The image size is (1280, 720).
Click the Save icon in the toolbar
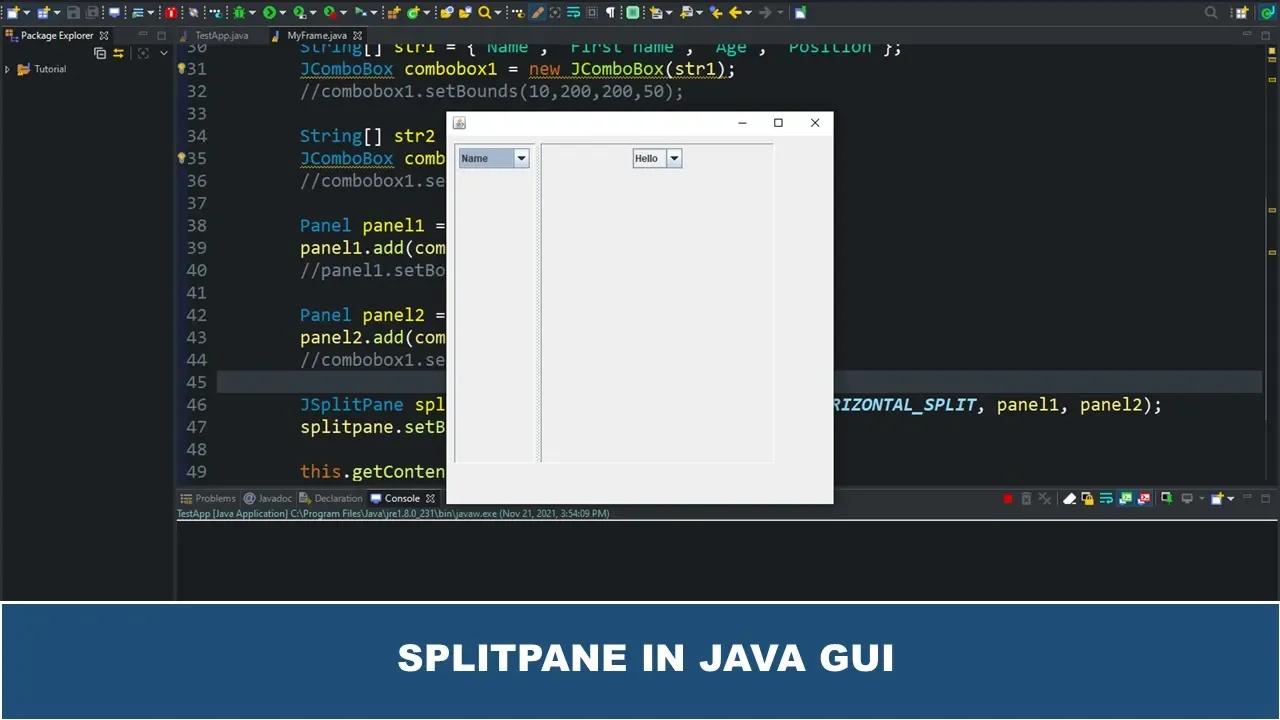[73, 13]
